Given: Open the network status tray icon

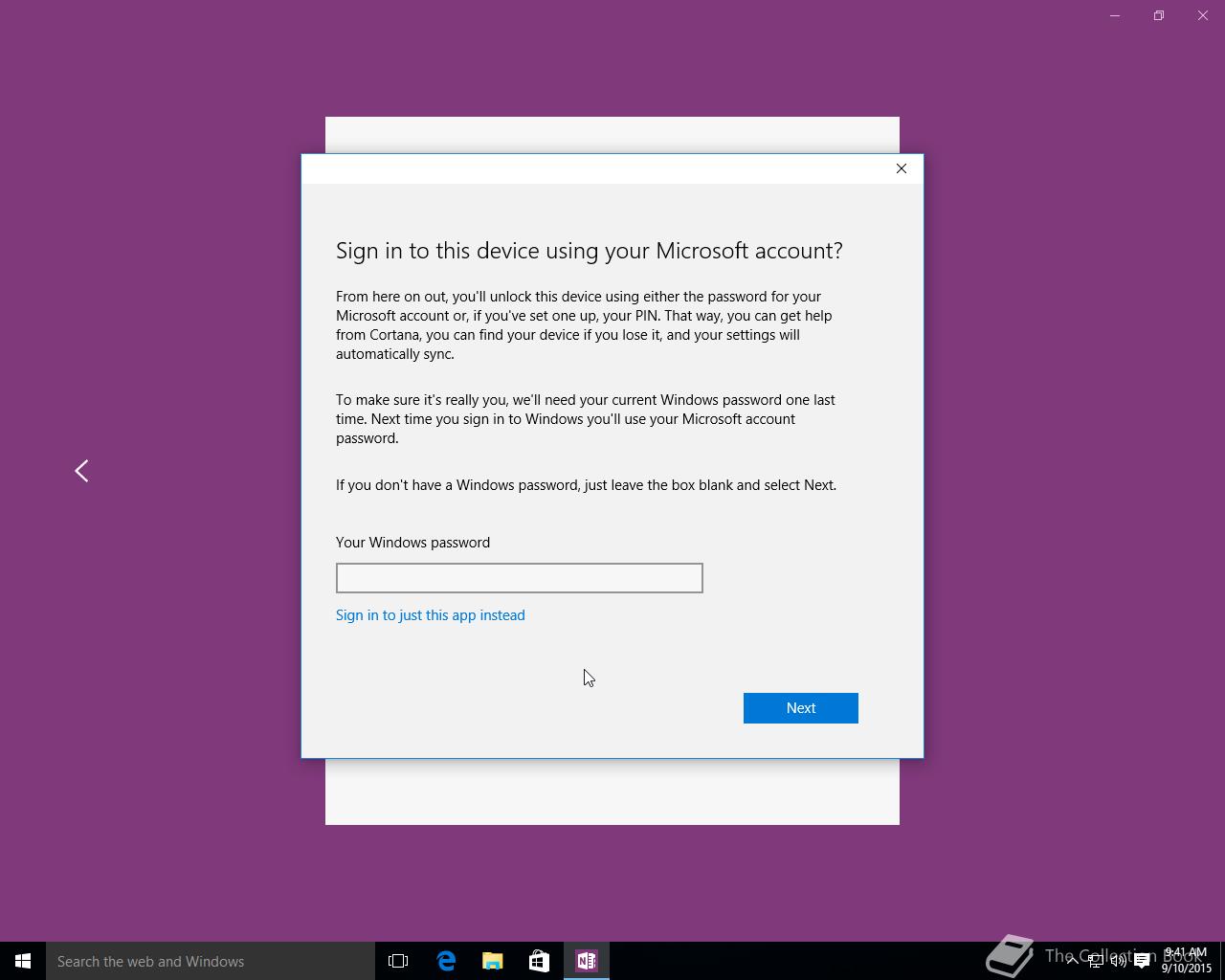Looking at the screenshot, I should 1096,961.
